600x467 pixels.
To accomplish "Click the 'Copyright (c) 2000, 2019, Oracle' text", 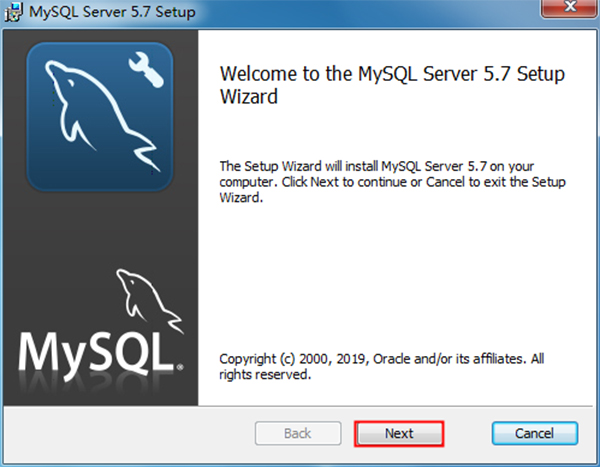I will 382,366.
